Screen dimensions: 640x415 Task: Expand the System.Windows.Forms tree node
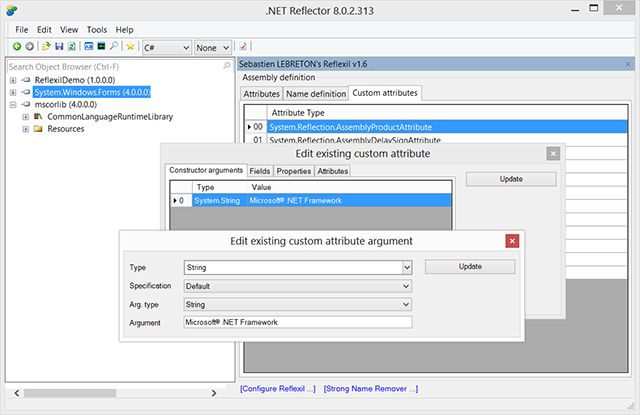(13, 93)
